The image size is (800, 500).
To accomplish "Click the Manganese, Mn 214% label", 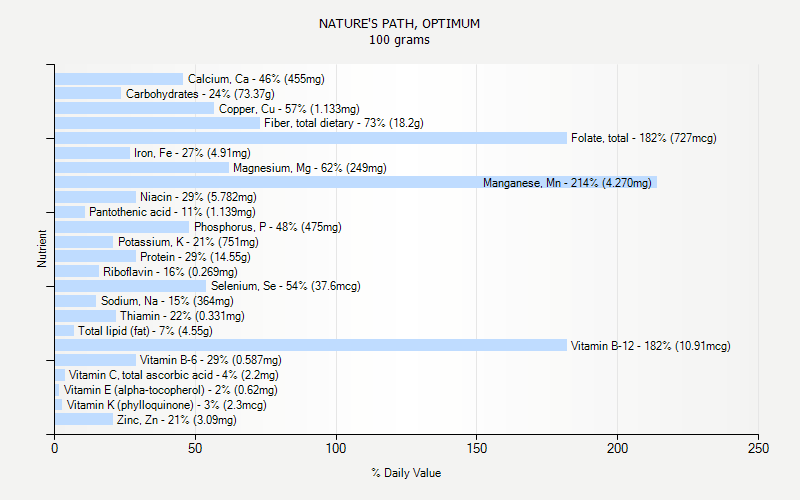I will [567, 183].
